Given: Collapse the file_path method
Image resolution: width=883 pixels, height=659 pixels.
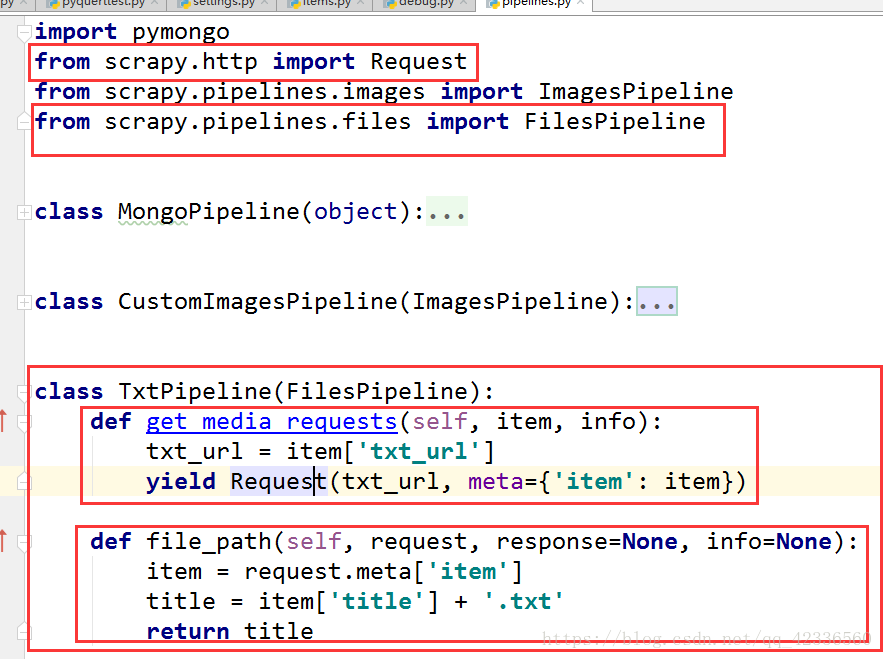Looking at the screenshot, I should [x=24, y=543].
